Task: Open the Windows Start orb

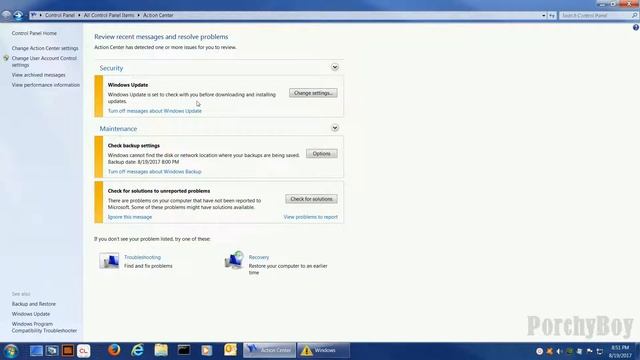Action: pyautogui.click(x=11, y=351)
